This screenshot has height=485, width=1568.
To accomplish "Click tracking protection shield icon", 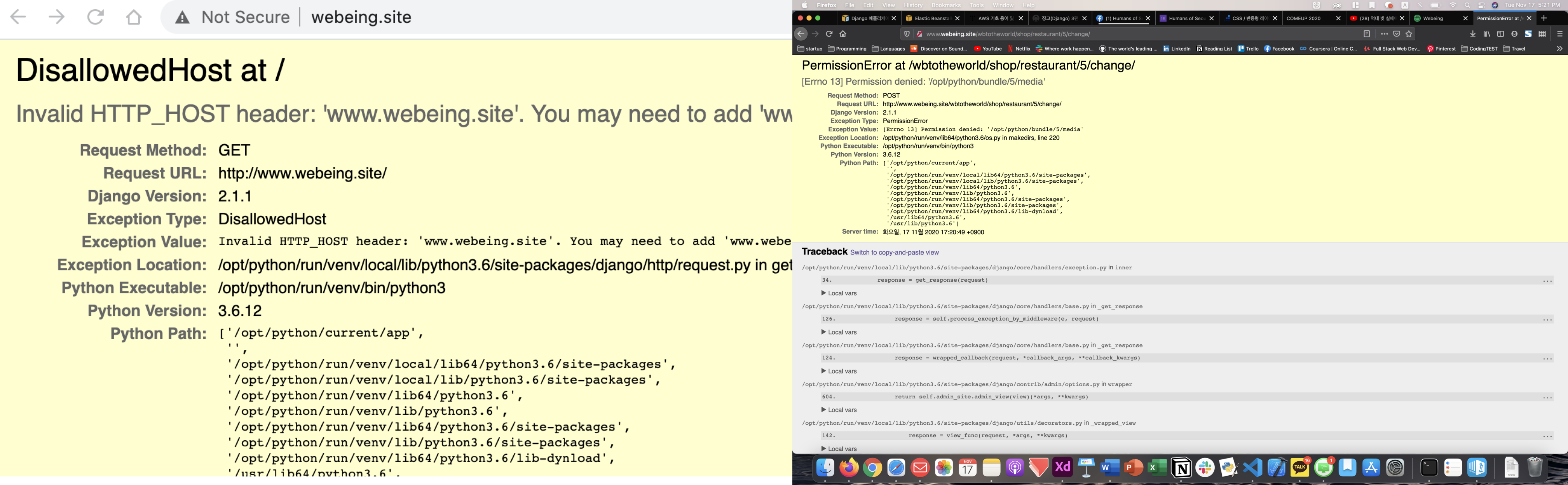I will pyautogui.click(x=907, y=34).
